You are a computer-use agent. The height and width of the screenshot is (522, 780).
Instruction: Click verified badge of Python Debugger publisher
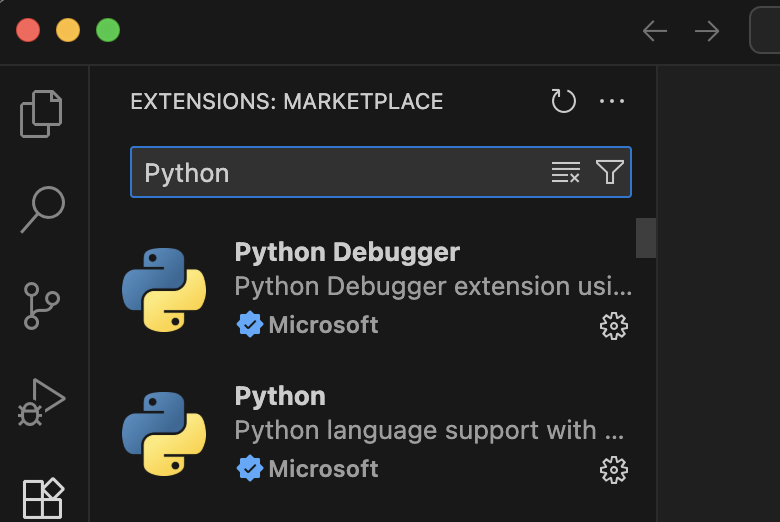pyautogui.click(x=249, y=324)
